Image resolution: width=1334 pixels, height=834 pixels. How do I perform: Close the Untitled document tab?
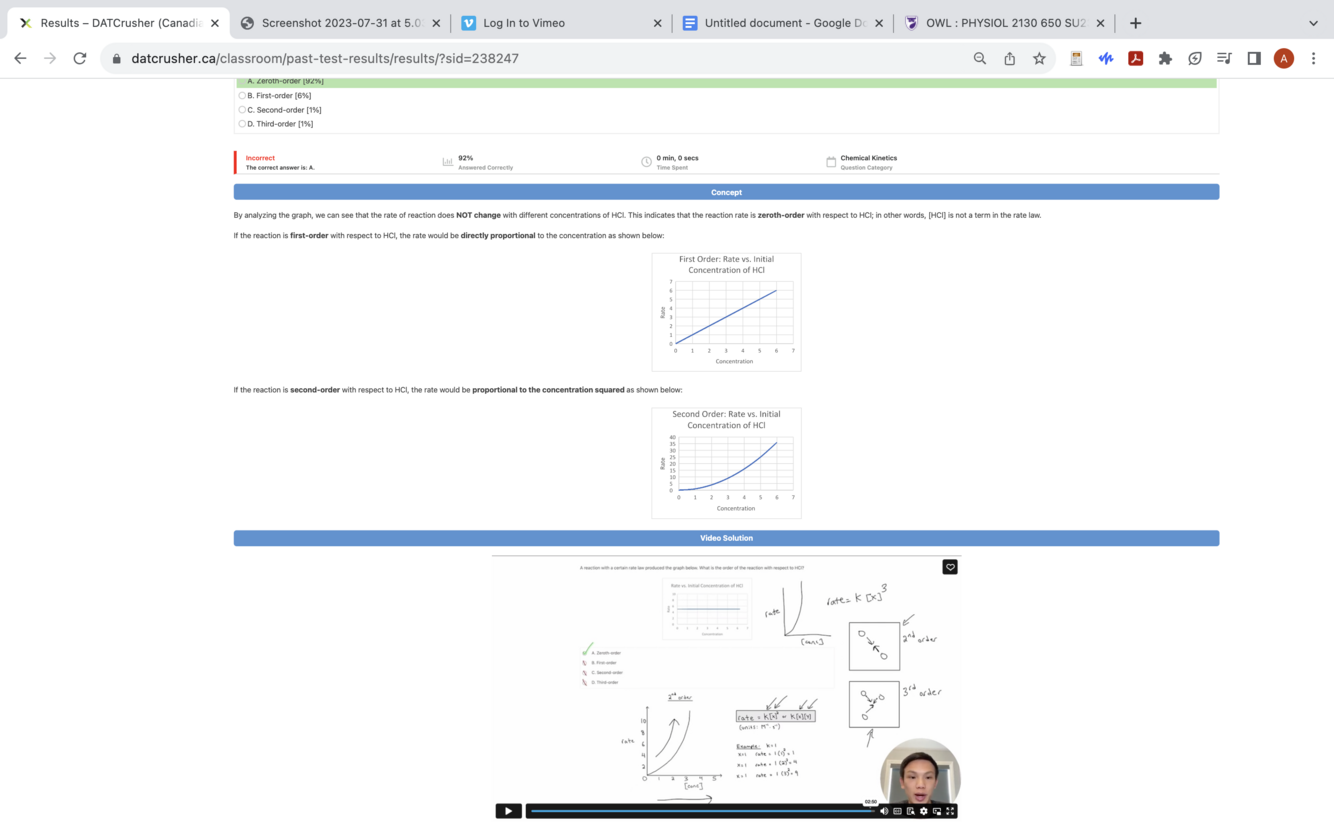tap(879, 23)
